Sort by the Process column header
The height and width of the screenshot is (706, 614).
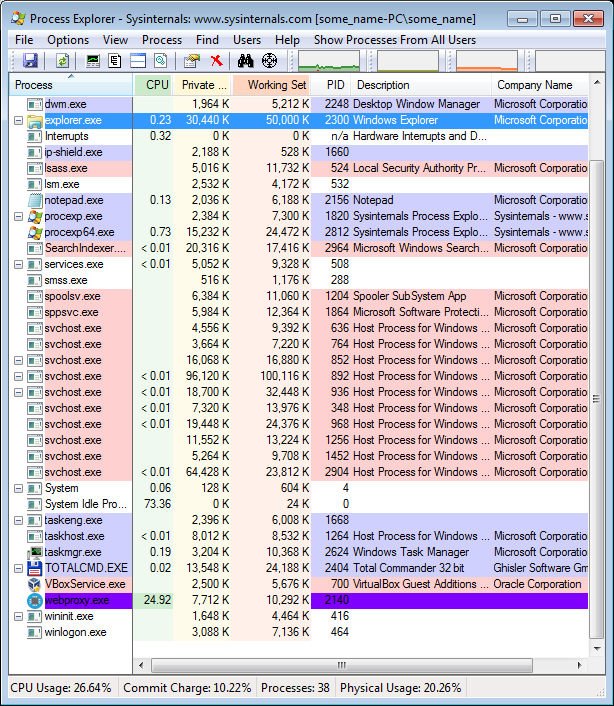[71, 85]
